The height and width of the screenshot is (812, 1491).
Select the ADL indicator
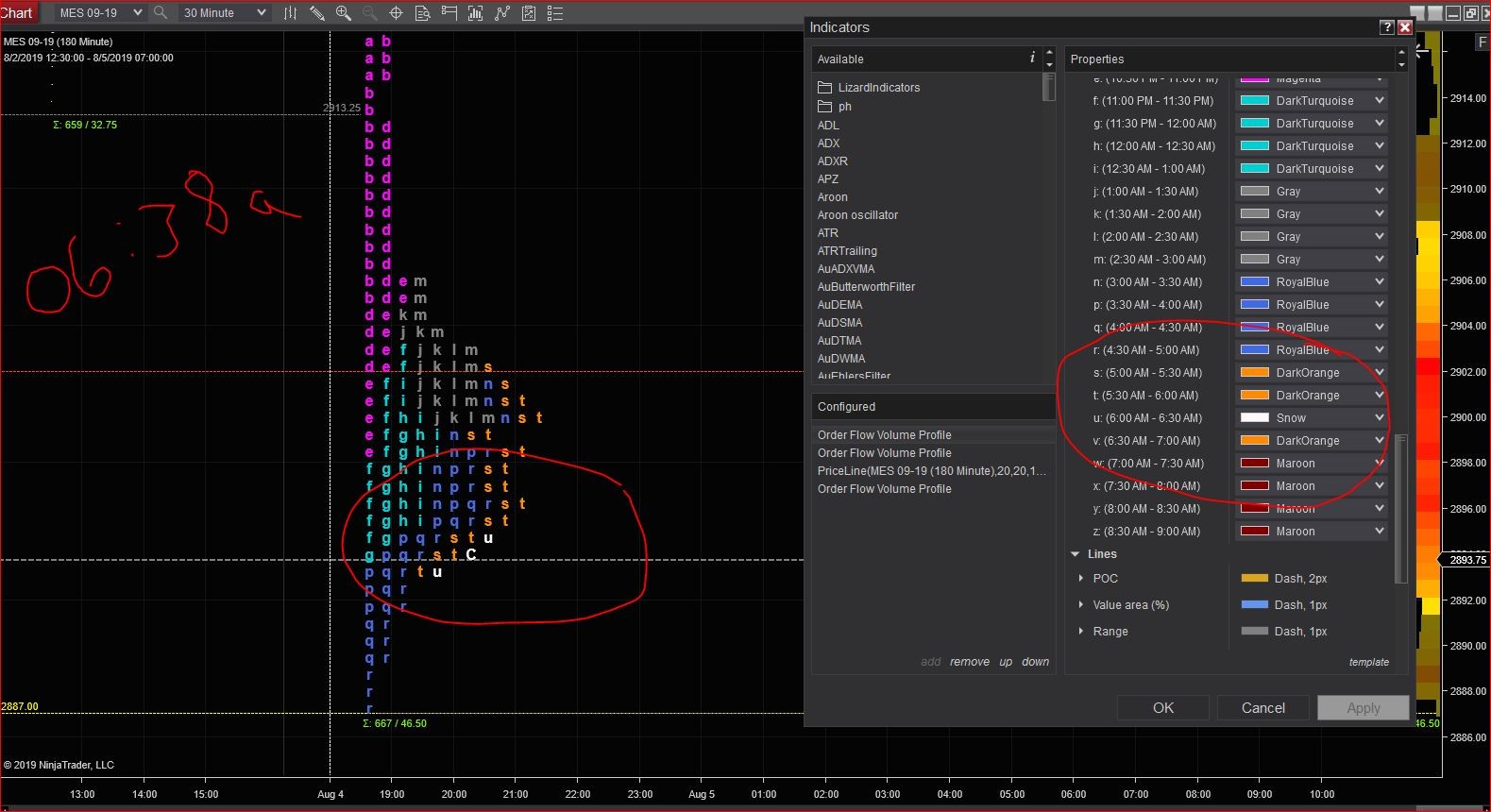coord(828,126)
